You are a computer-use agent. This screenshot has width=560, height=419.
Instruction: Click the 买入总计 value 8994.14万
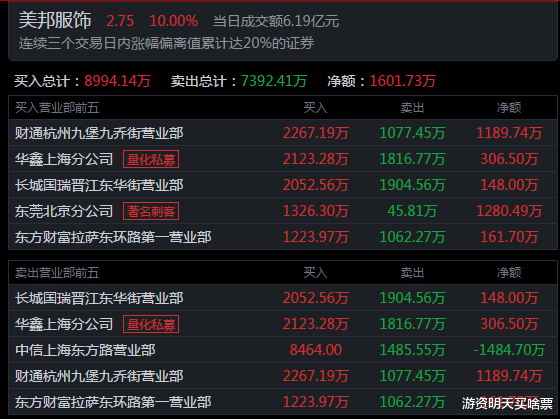pyautogui.click(x=118, y=81)
